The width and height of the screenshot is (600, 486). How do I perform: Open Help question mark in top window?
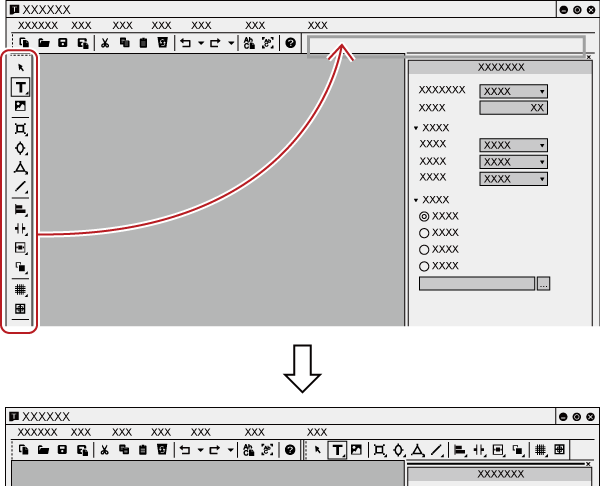pos(290,43)
